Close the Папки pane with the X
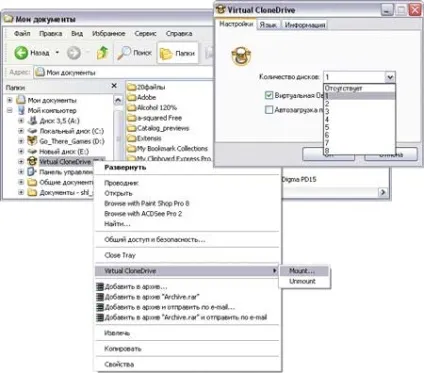This screenshot has height=373, width=424. click(x=114, y=86)
